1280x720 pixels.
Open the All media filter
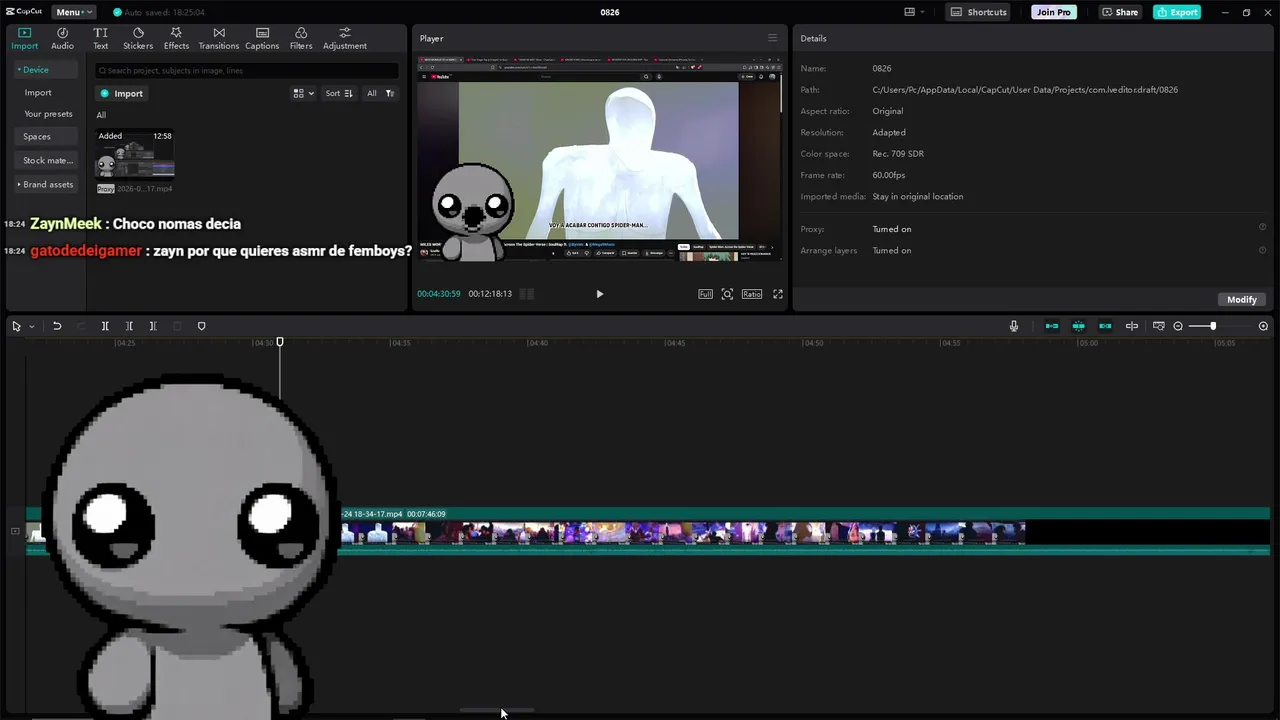pyautogui.click(x=380, y=94)
